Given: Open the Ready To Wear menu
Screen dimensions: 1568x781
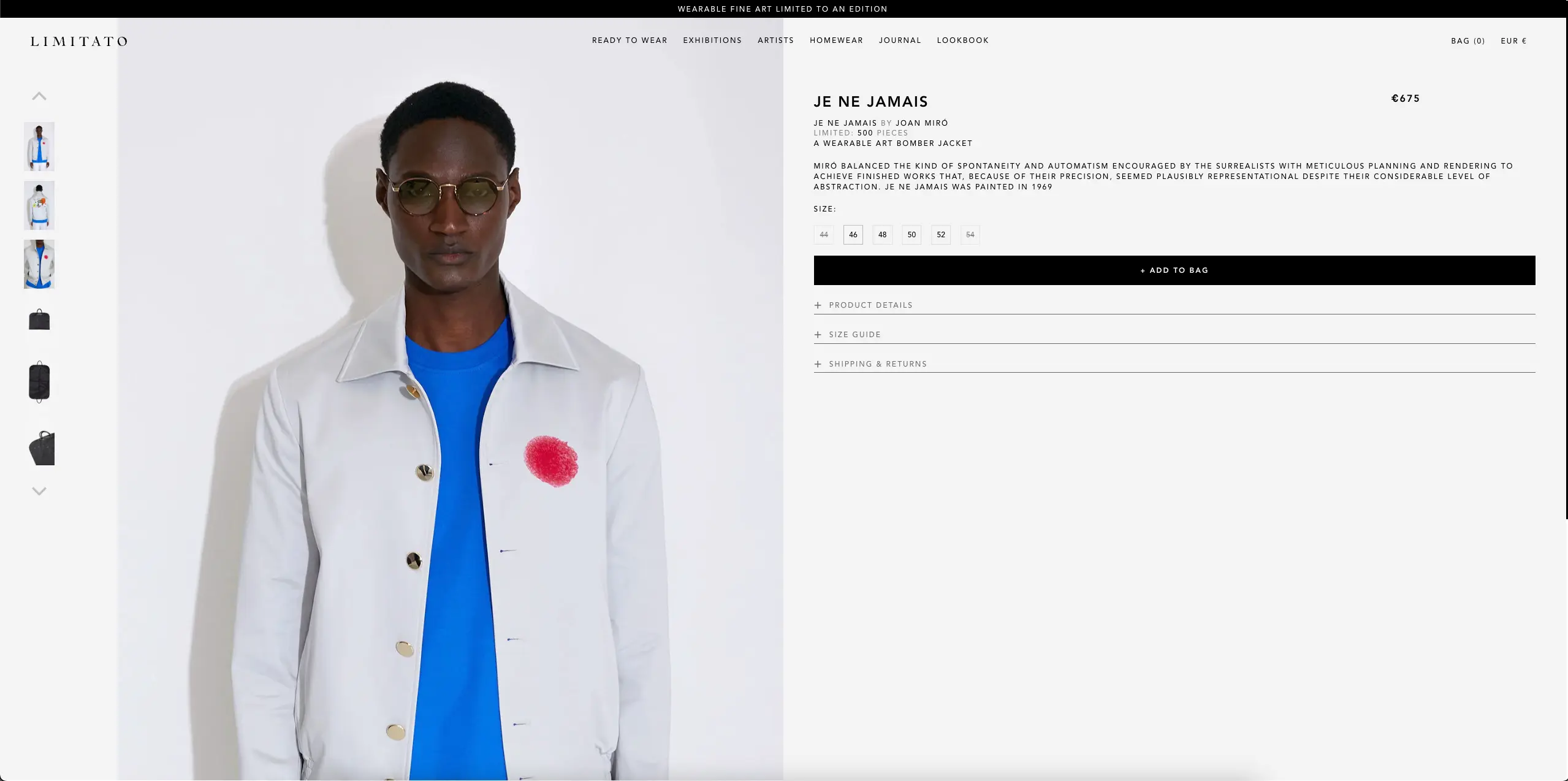Looking at the screenshot, I should [630, 40].
